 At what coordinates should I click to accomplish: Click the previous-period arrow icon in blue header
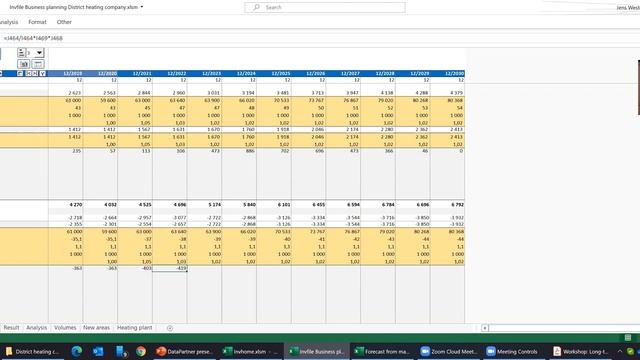pos(29,73)
